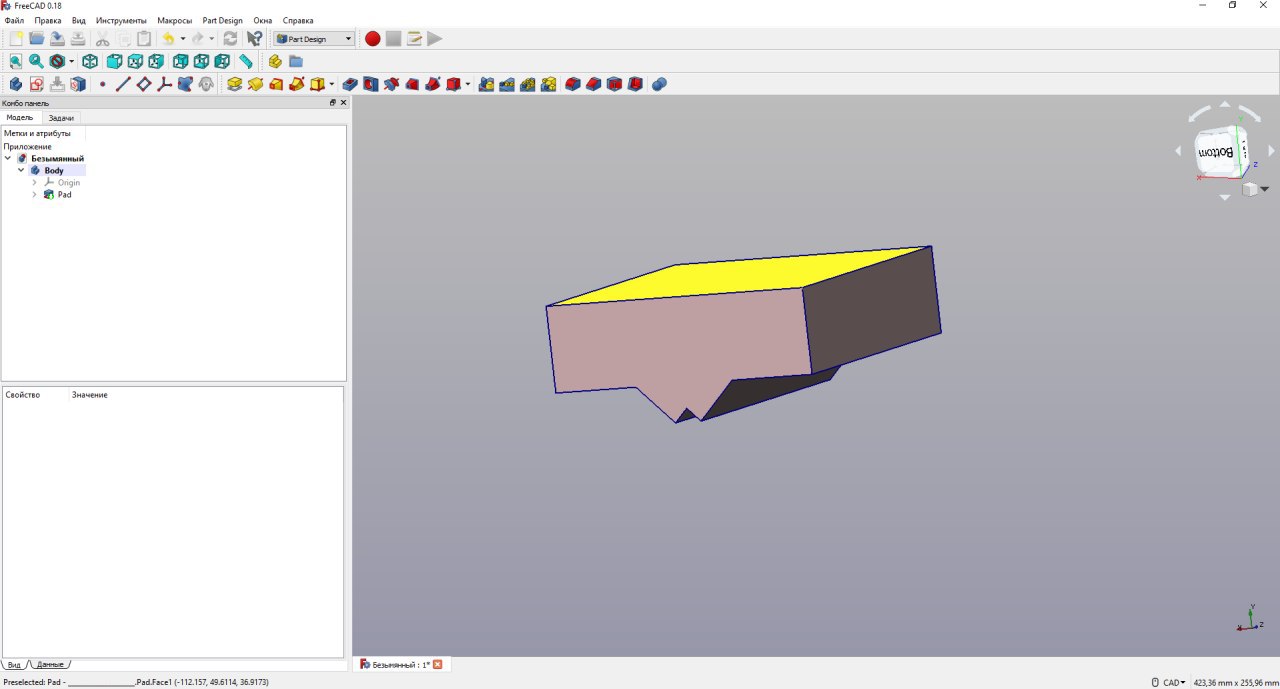Create a hole feature
Viewport: 1280px width, 689px height.
371,84
